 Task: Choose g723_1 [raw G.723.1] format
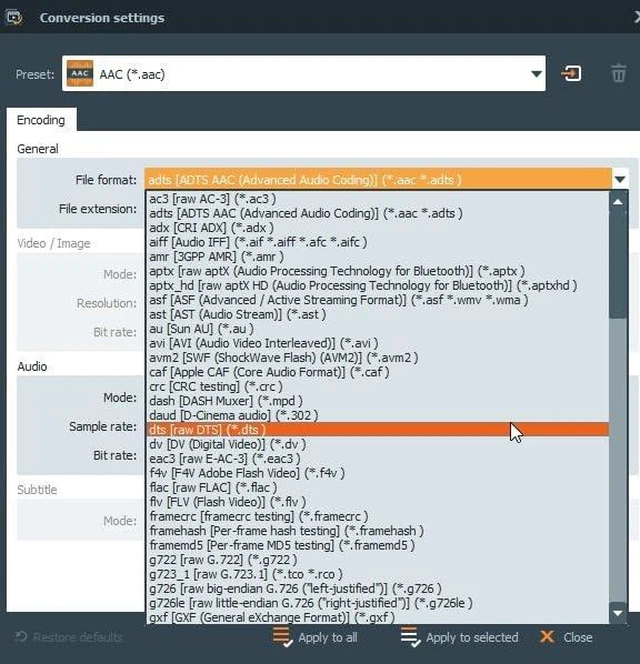[x=377, y=574]
